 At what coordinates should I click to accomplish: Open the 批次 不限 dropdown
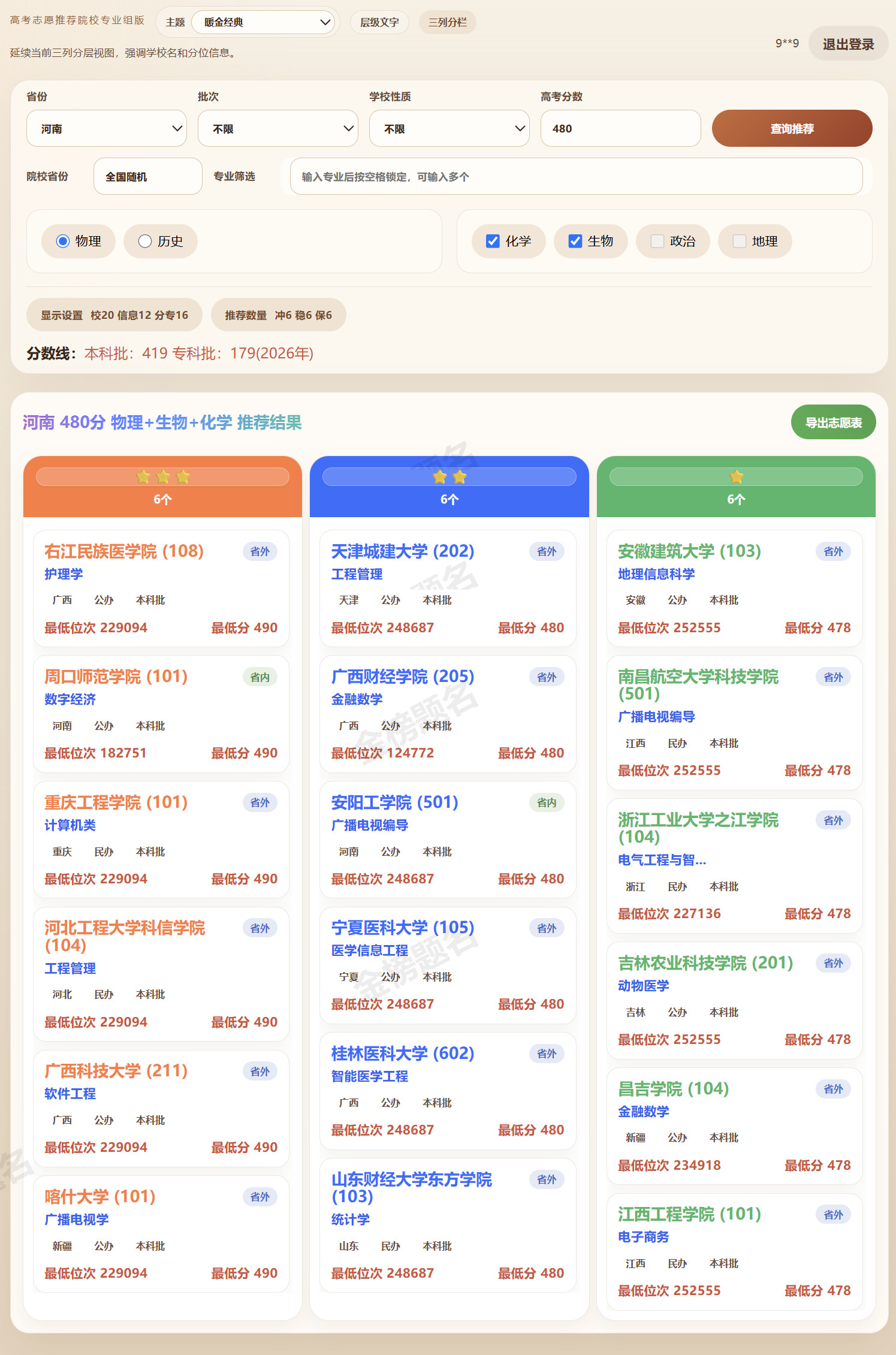coord(278,128)
